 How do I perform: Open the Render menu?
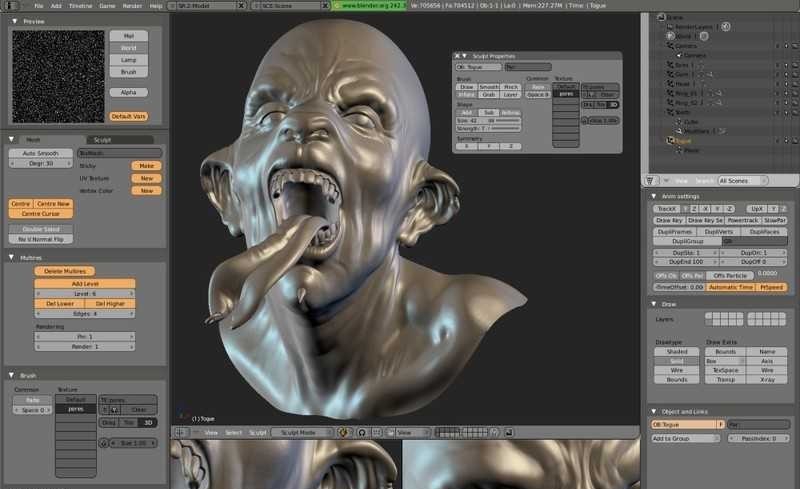click(132, 6)
